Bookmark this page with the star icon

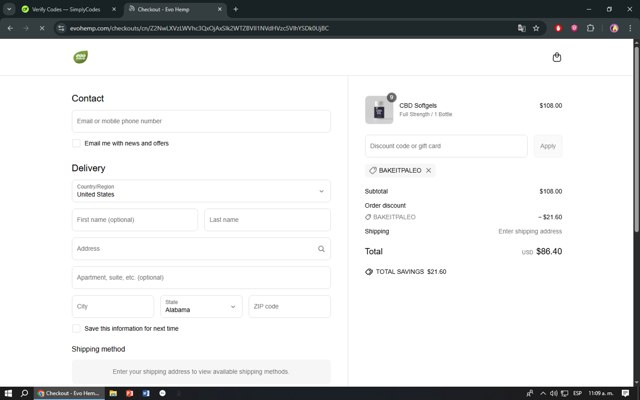point(536,28)
